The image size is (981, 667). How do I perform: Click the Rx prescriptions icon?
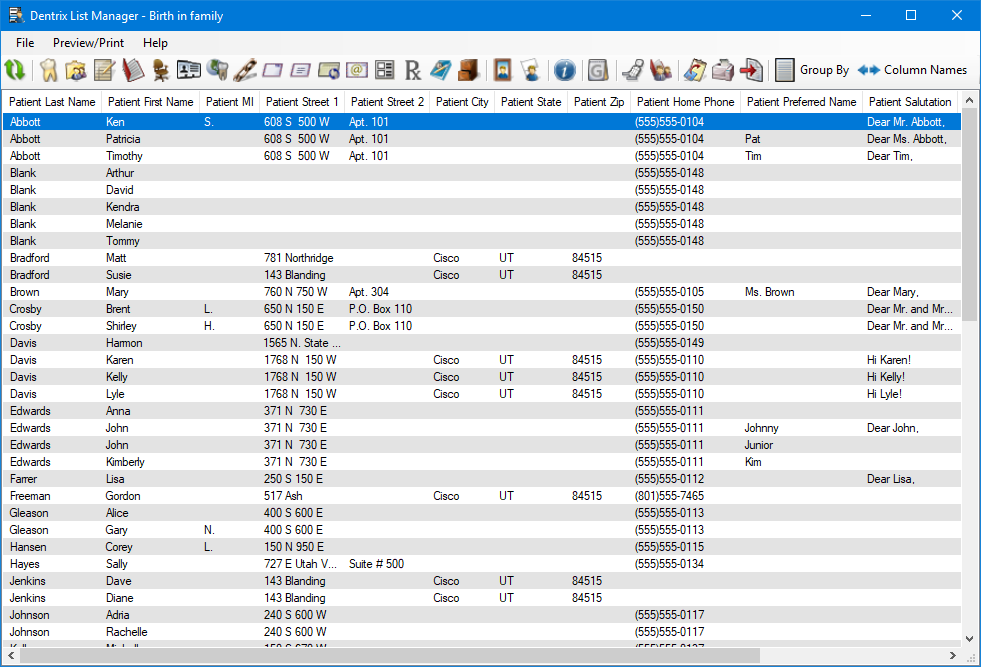(x=413, y=70)
